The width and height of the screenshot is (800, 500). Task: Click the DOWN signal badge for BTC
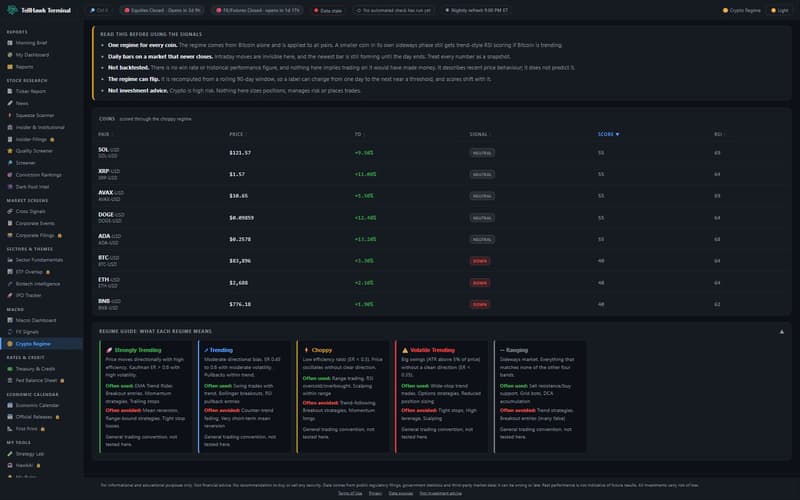(x=480, y=261)
